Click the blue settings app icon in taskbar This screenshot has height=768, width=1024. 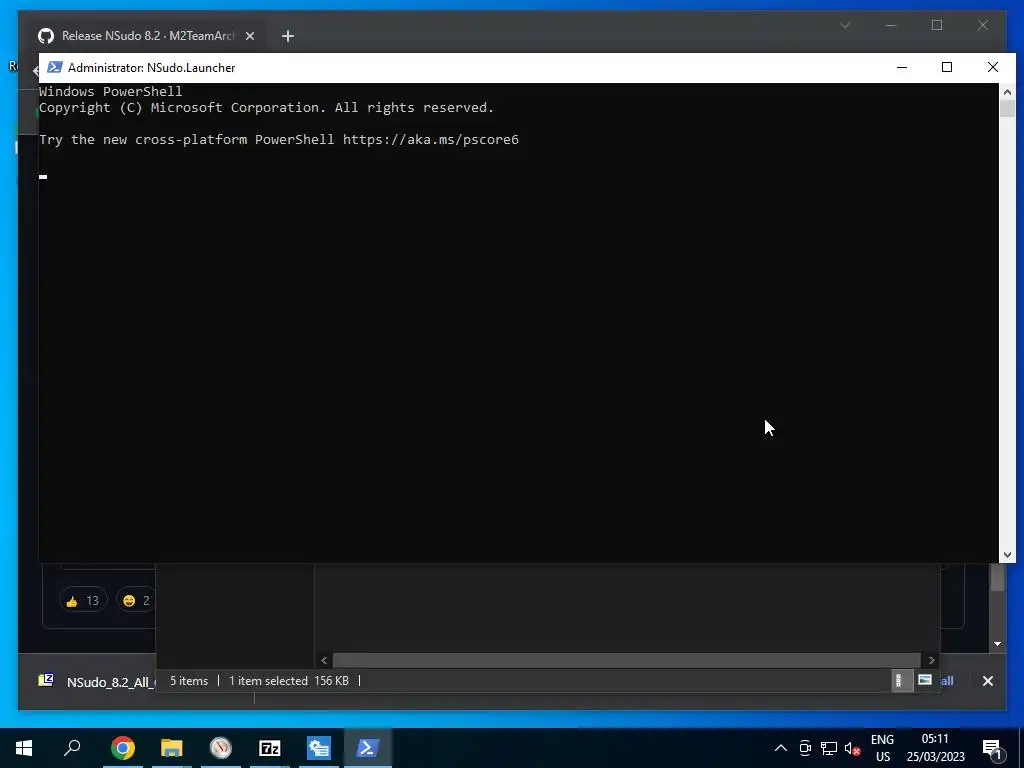319,748
